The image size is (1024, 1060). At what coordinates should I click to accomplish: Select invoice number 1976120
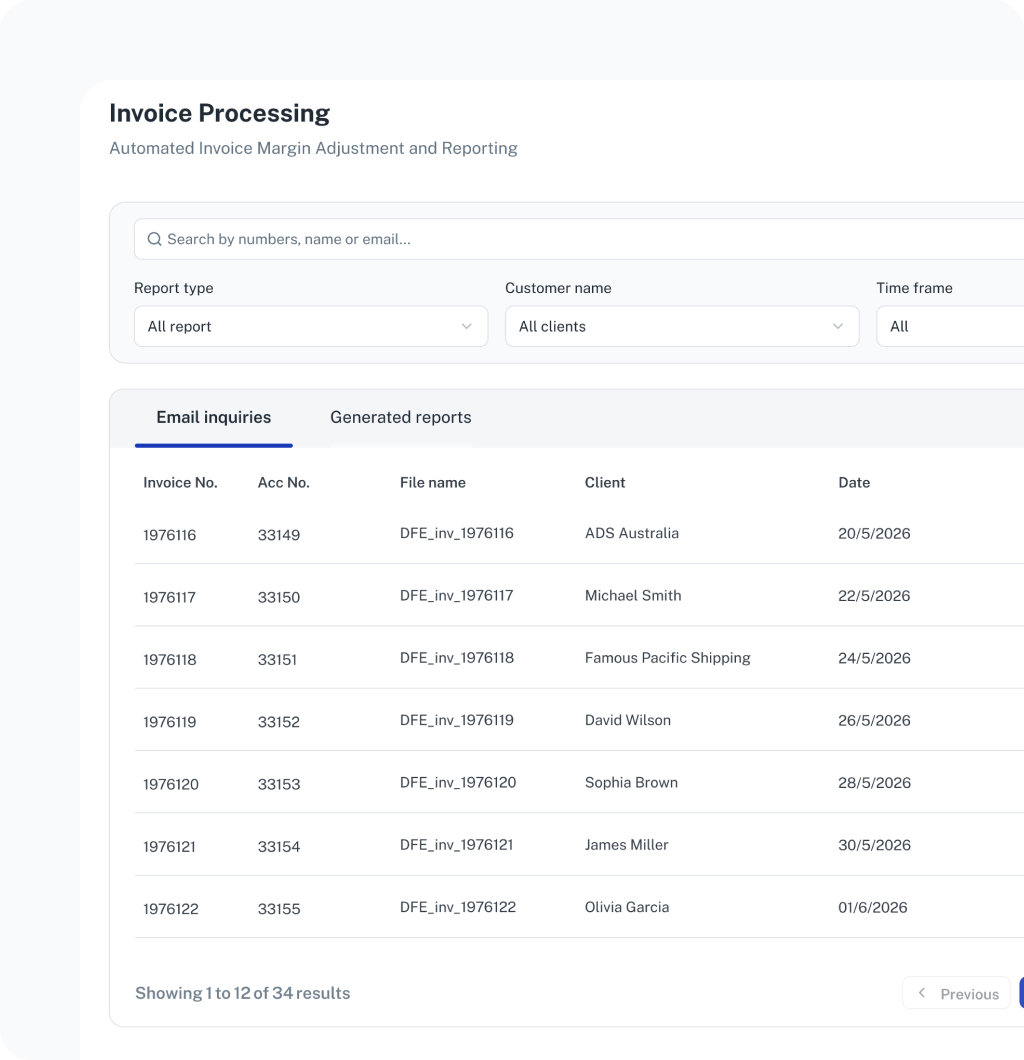tap(171, 784)
